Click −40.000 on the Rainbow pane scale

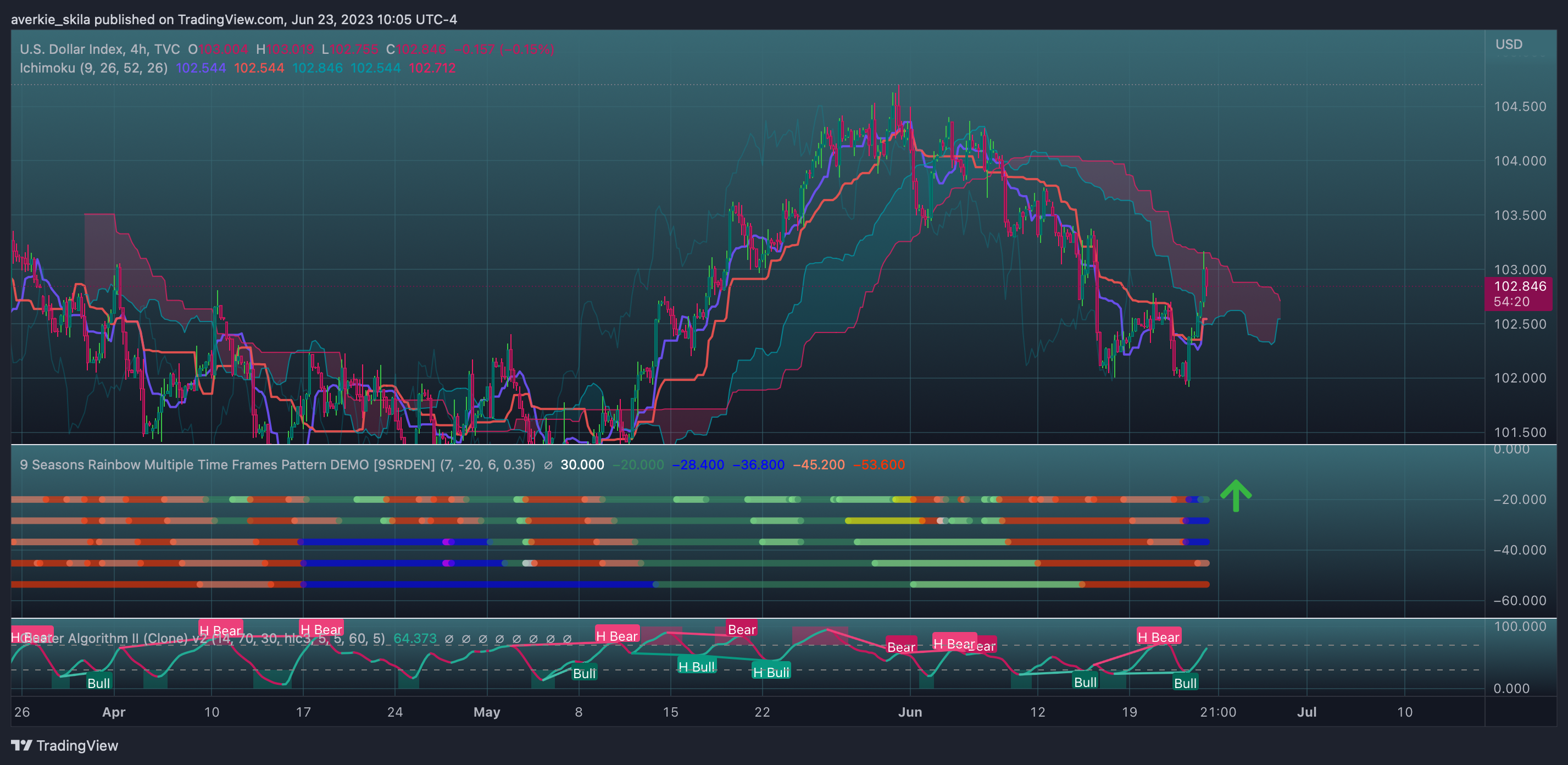click(x=1520, y=550)
